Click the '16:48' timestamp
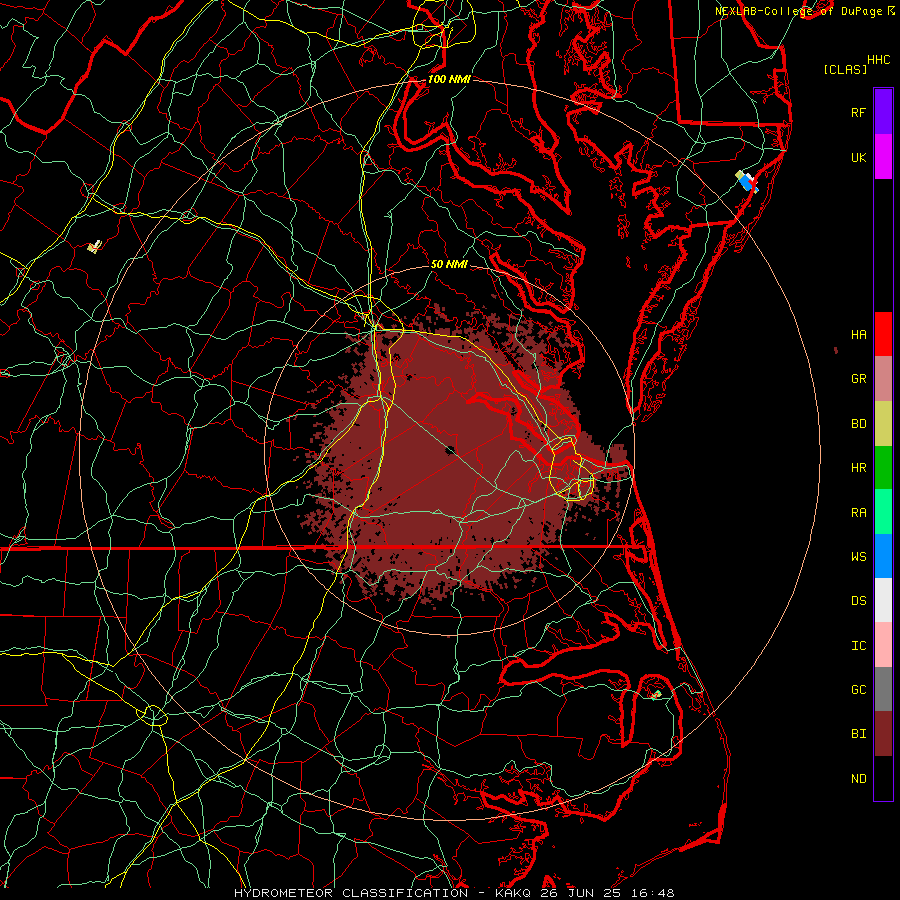 tap(655, 893)
